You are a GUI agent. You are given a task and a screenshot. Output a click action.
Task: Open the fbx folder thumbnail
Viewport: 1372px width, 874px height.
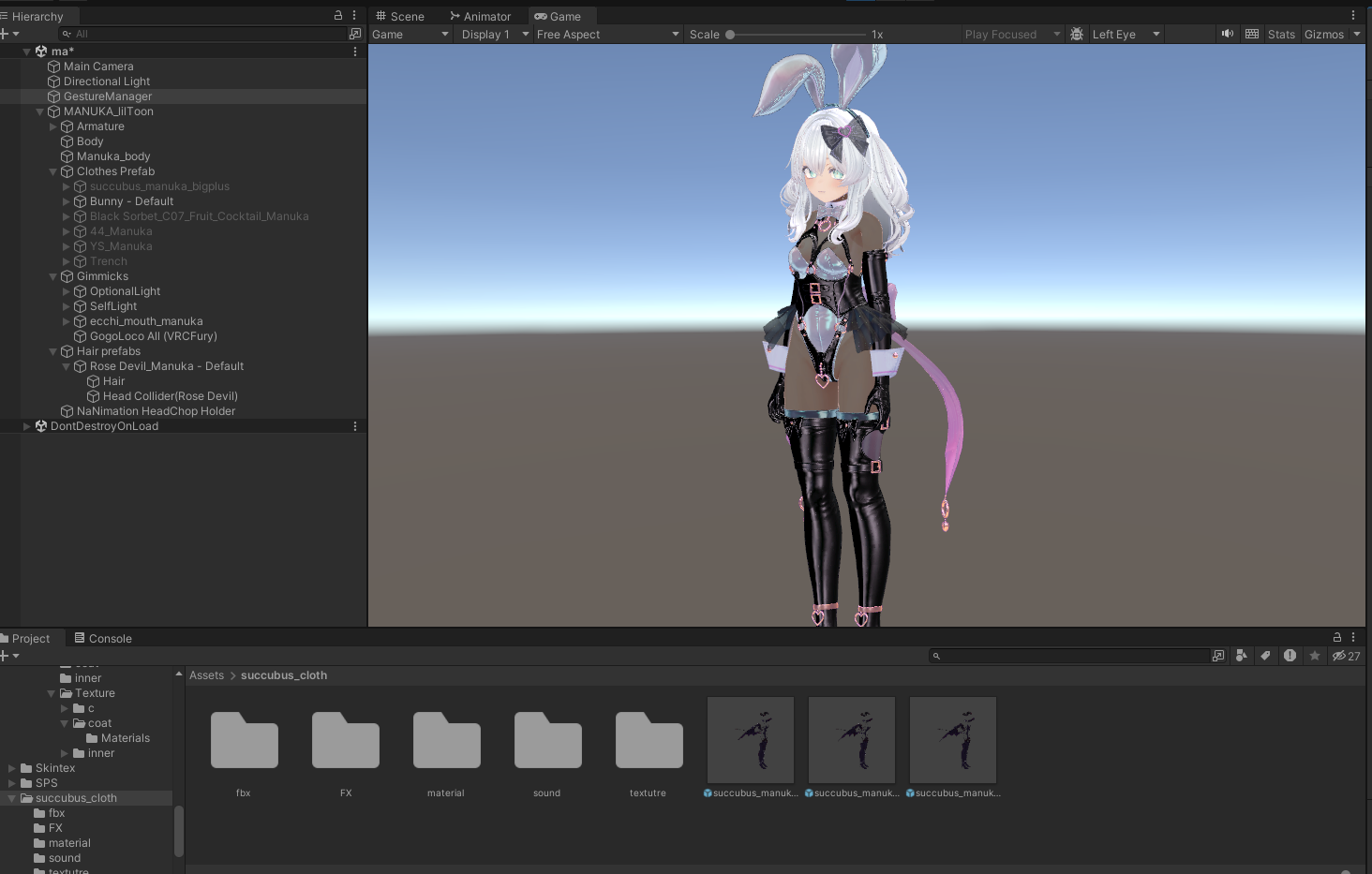click(x=244, y=740)
